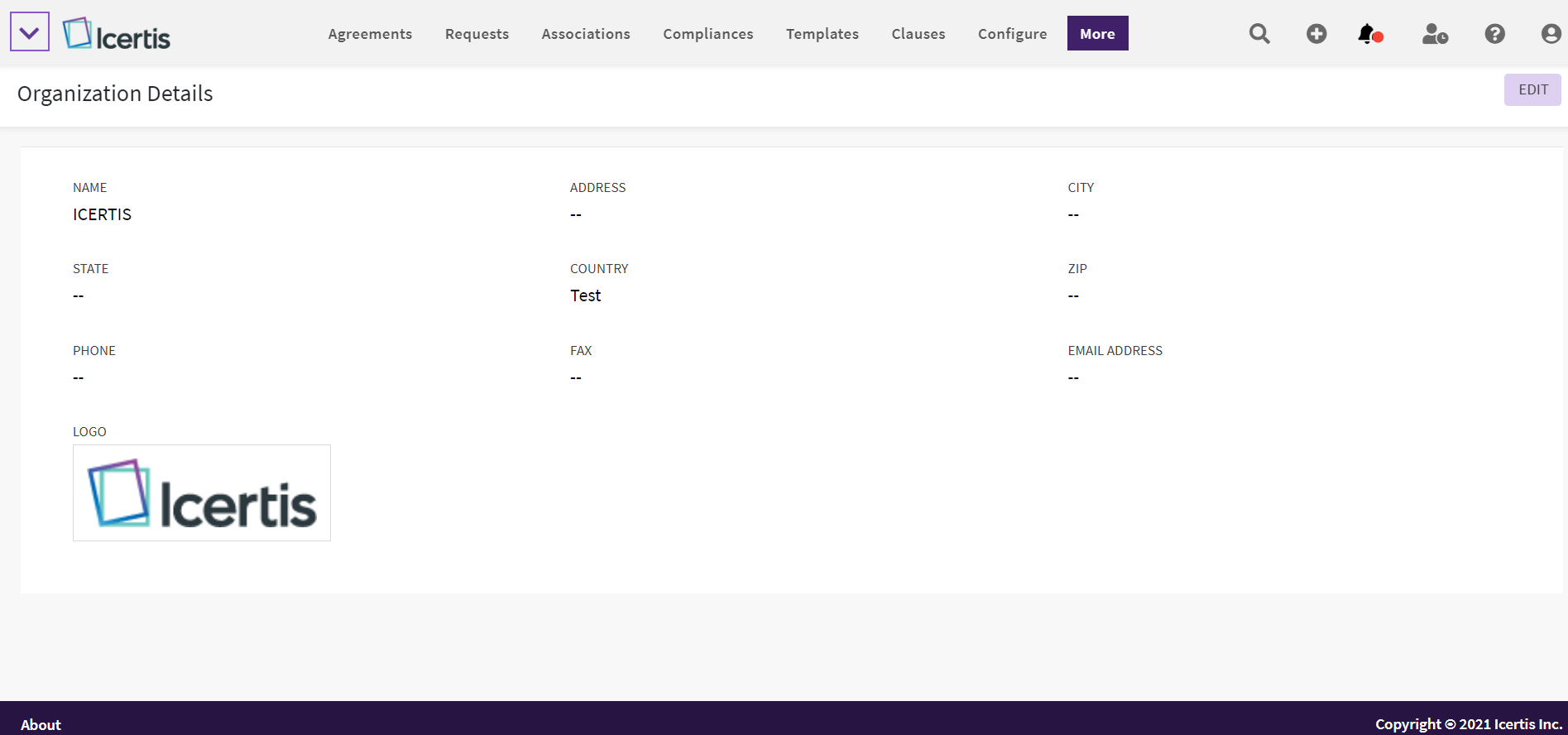This screenshot has width=1568, height=735.
Task: Open the user profile icon
Action: tap(1551, 34)
